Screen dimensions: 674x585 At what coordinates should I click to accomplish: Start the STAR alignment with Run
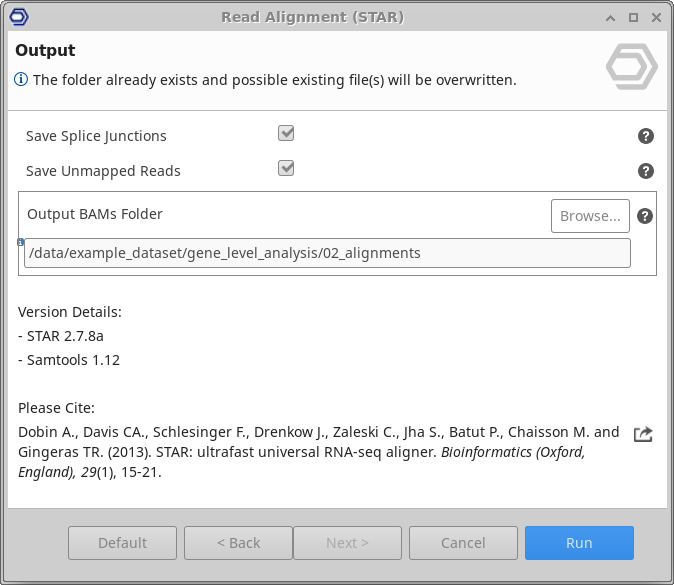[579, 543]
